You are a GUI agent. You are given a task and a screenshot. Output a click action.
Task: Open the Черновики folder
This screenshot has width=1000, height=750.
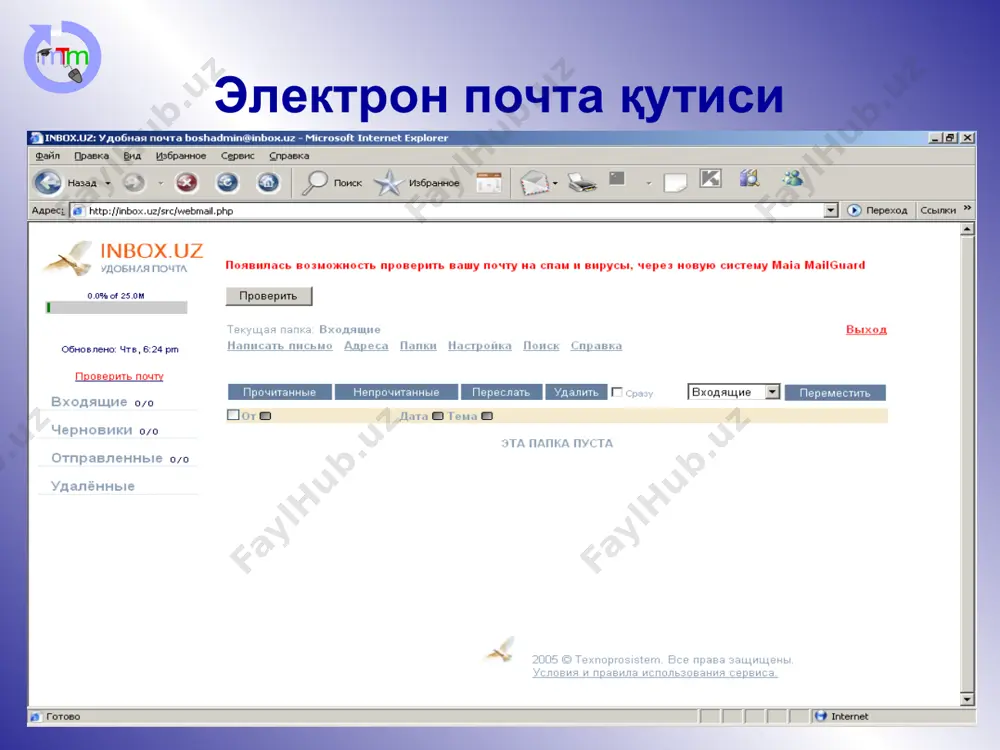point(92,430)
